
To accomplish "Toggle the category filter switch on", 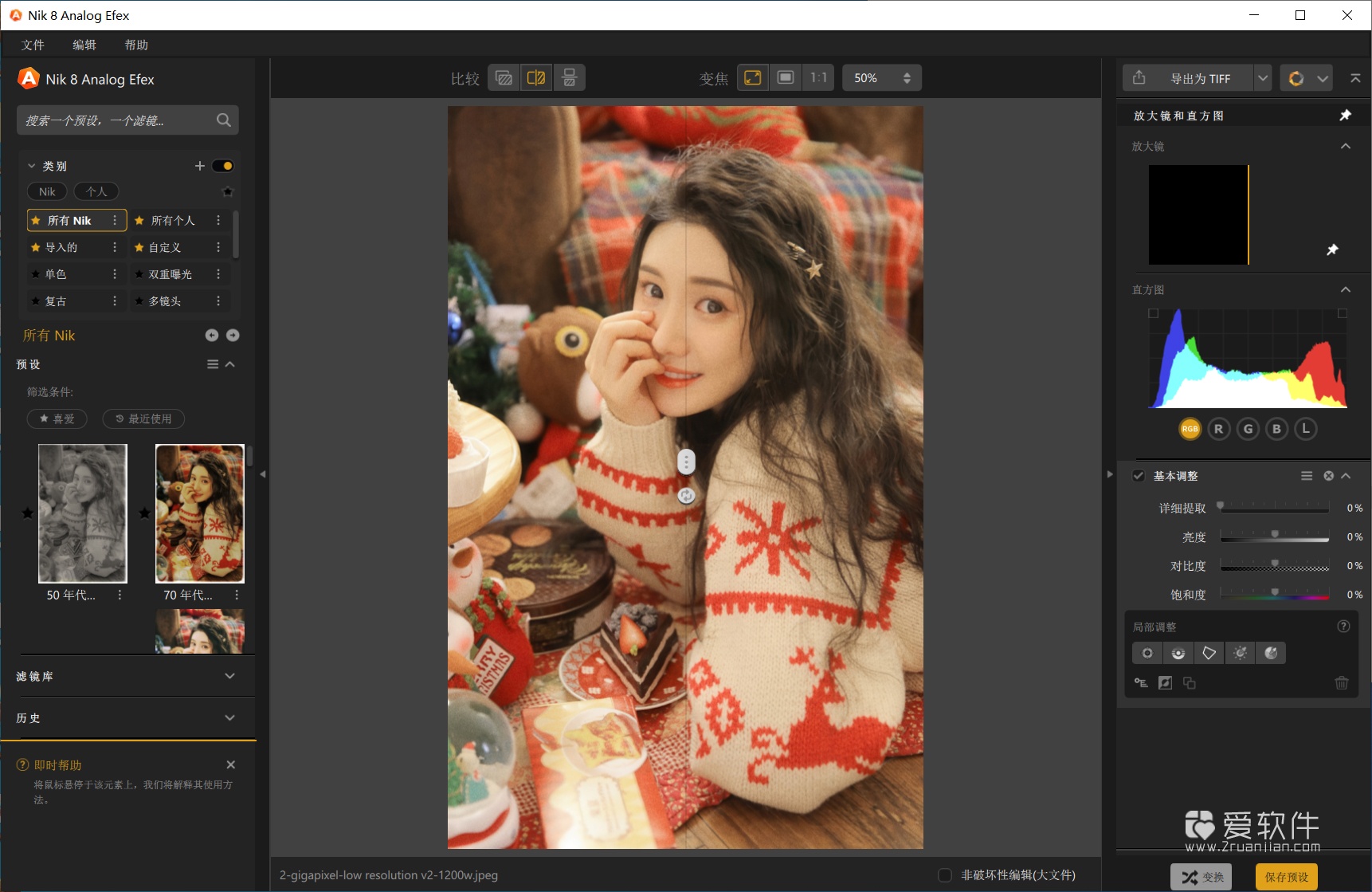I will pos(222,166).
